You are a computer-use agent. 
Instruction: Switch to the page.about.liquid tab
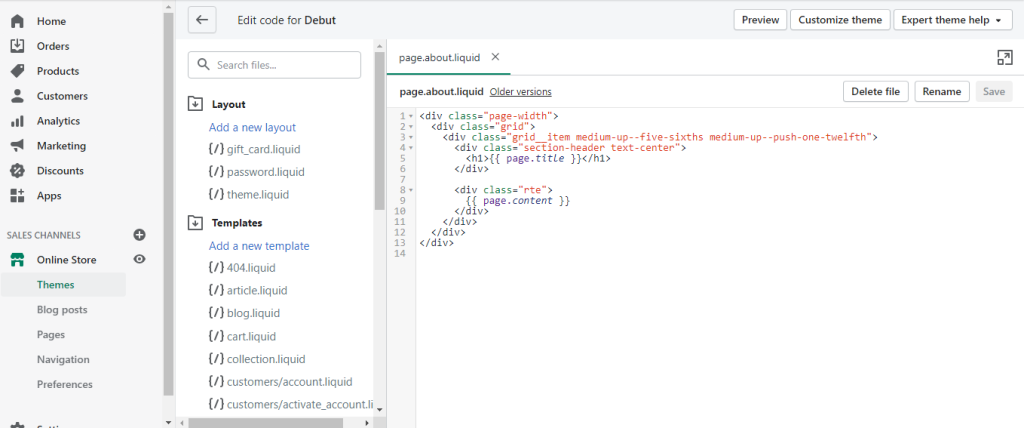click(440, 58)
